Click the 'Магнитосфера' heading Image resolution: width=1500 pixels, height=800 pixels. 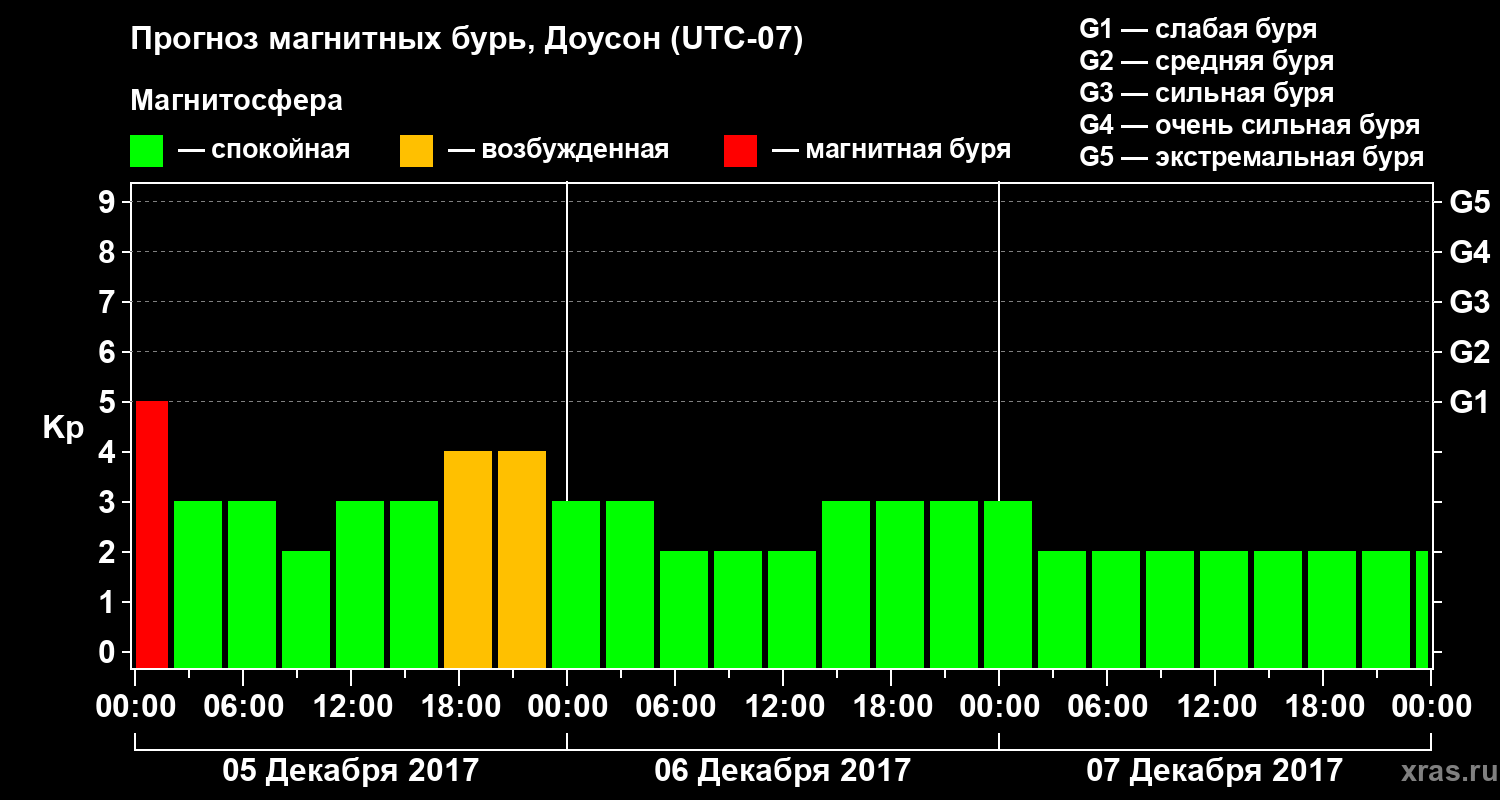pos(236,101)
